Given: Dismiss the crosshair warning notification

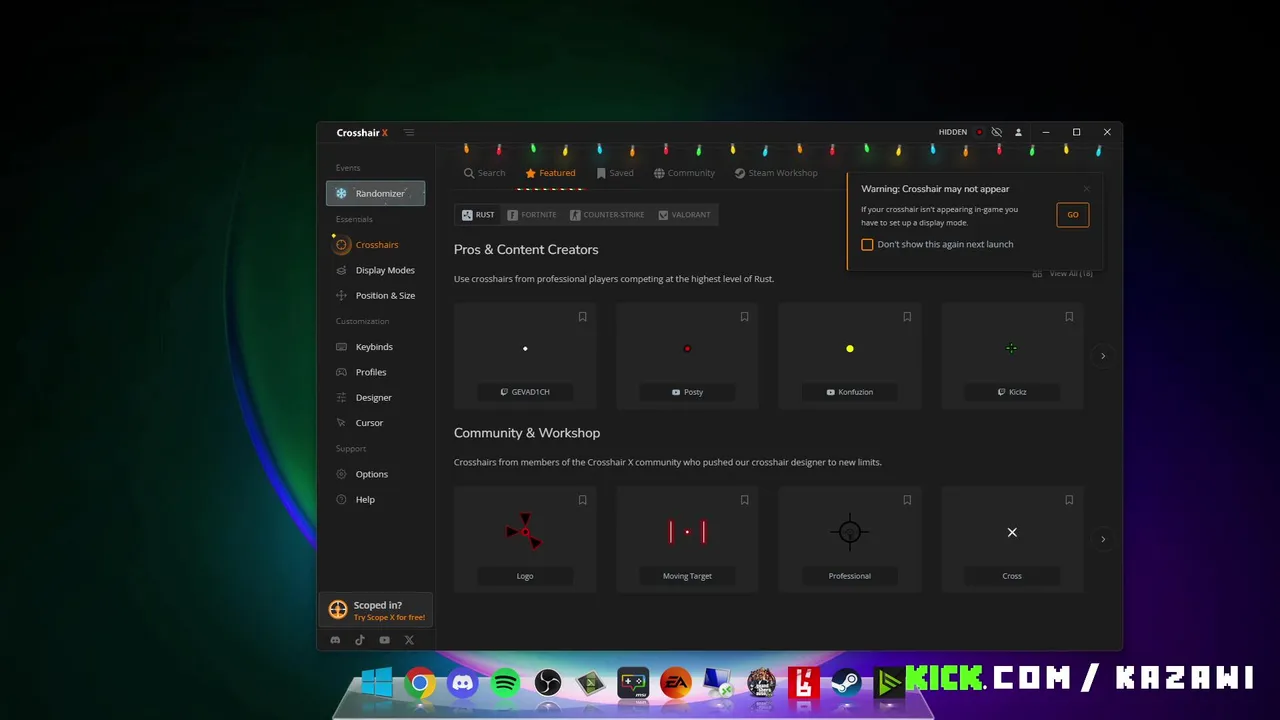Looking at the screenshot, I should [1086, 189].
